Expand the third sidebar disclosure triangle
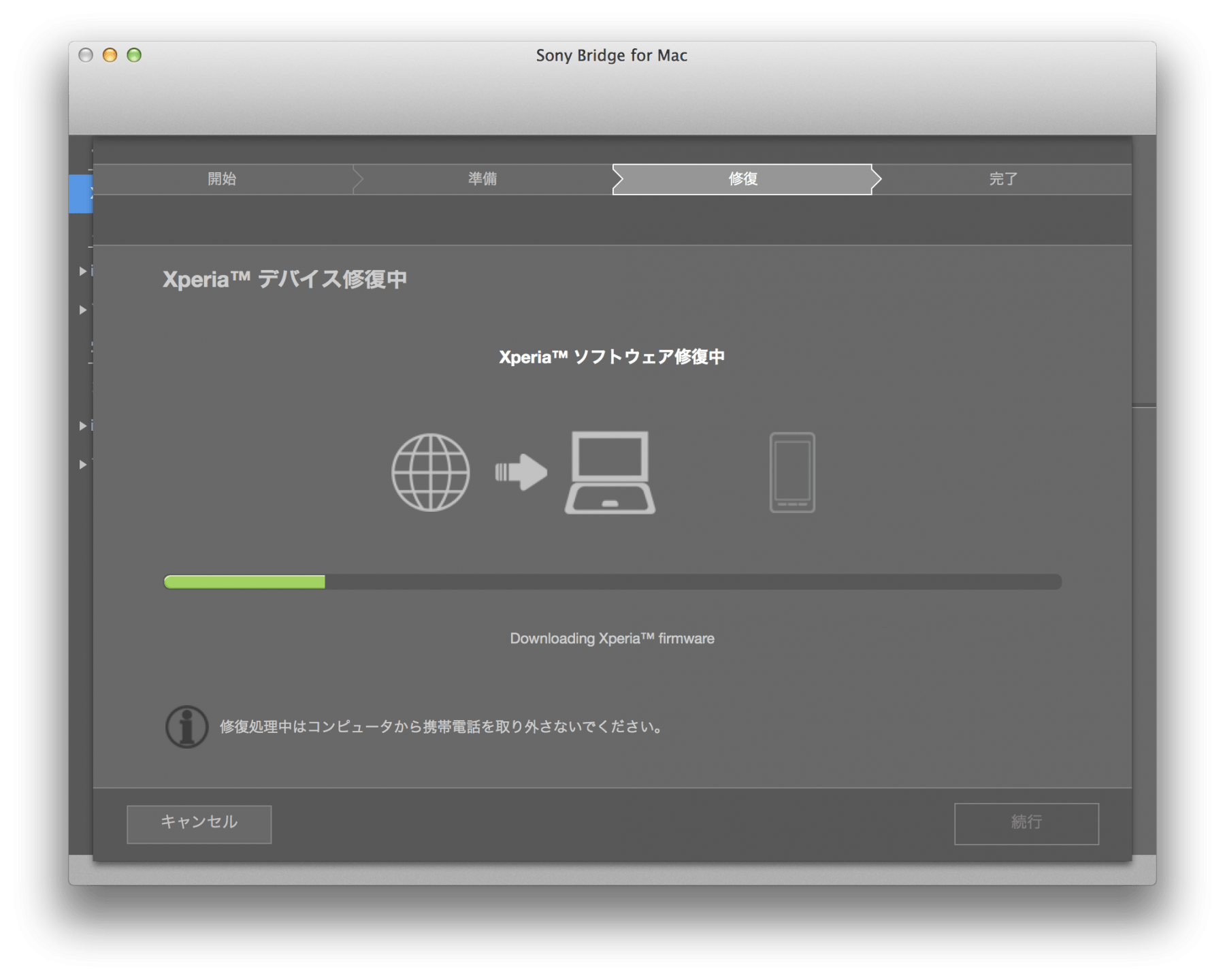The height and width of the screenshot is (980, 1225). [82, 425]
